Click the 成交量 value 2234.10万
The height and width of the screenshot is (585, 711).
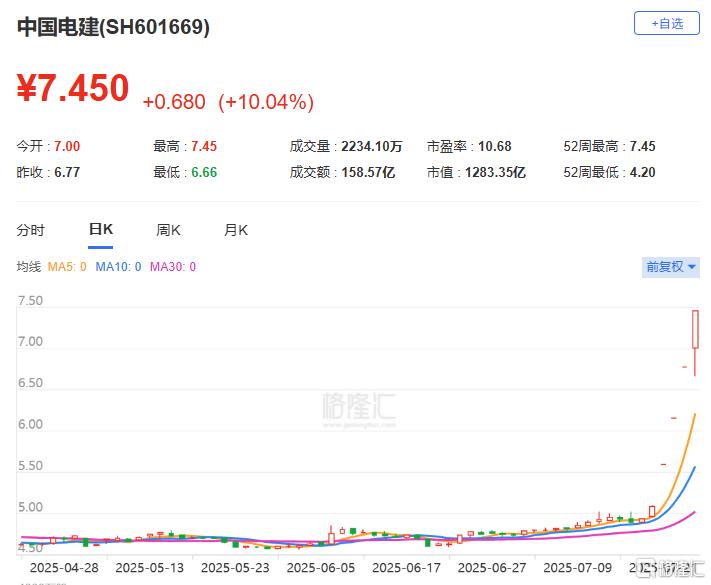(372, 146)
